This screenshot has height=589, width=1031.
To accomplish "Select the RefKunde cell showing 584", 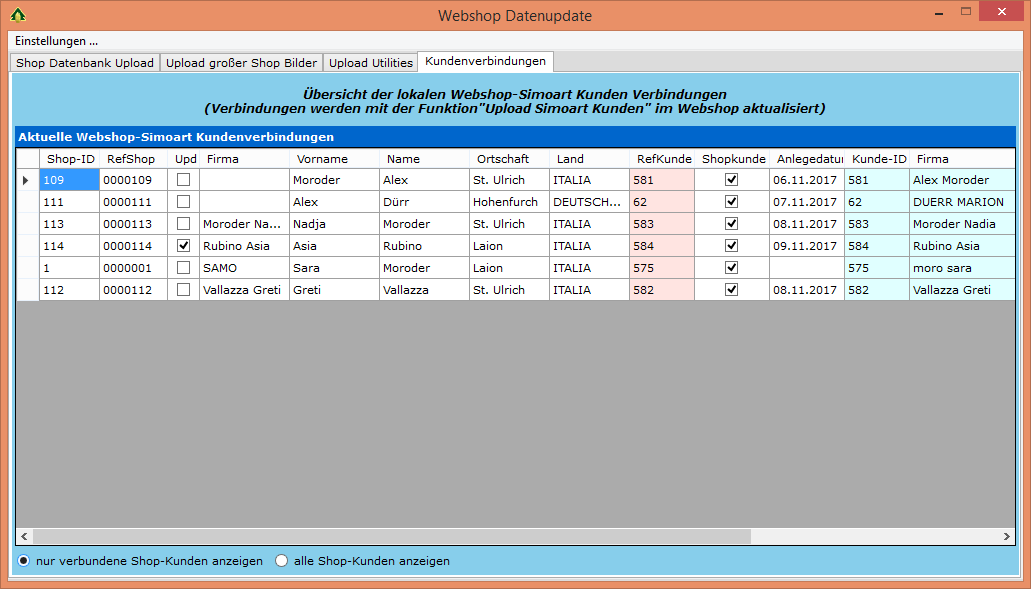I will pos(660,246).
